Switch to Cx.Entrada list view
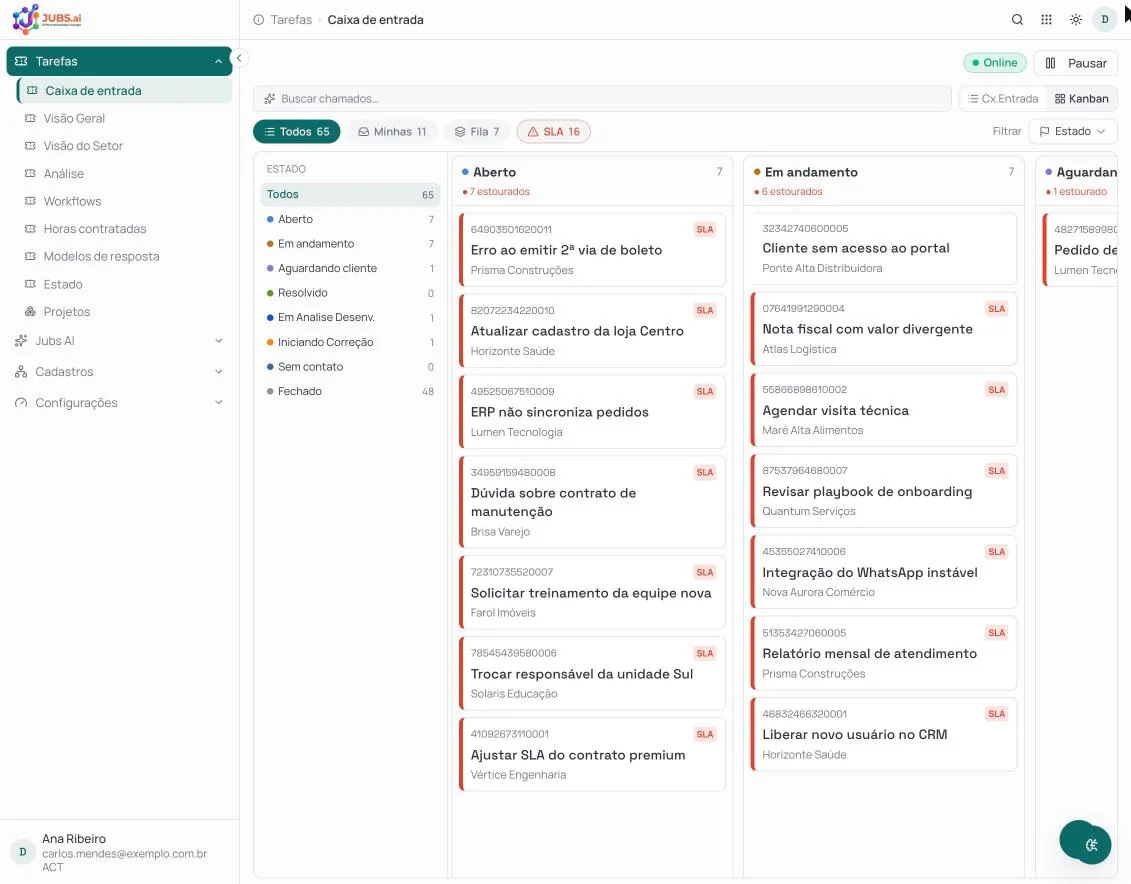 click(x=1003, y=99)
